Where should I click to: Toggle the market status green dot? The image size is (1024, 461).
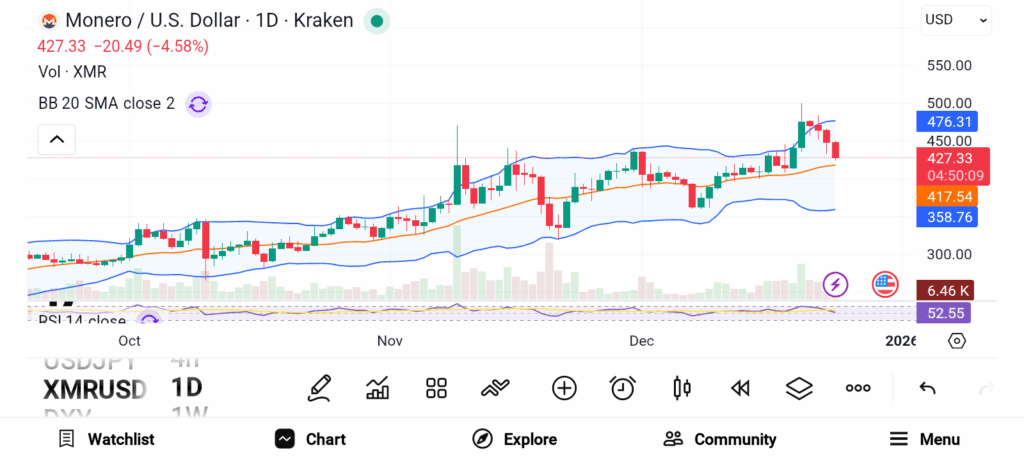(x=376, y=20)
